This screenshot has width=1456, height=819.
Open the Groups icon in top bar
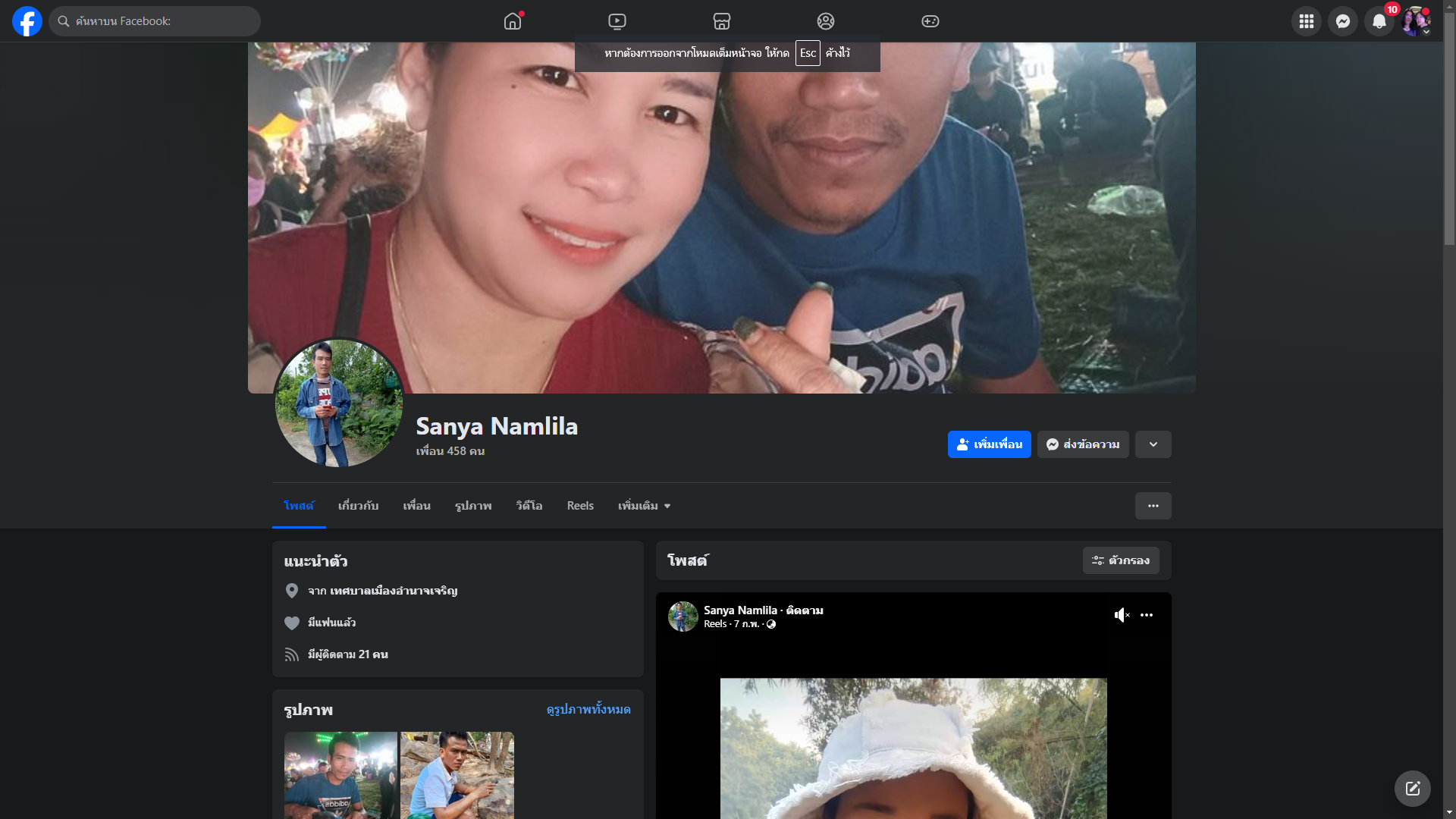point(825,21)
